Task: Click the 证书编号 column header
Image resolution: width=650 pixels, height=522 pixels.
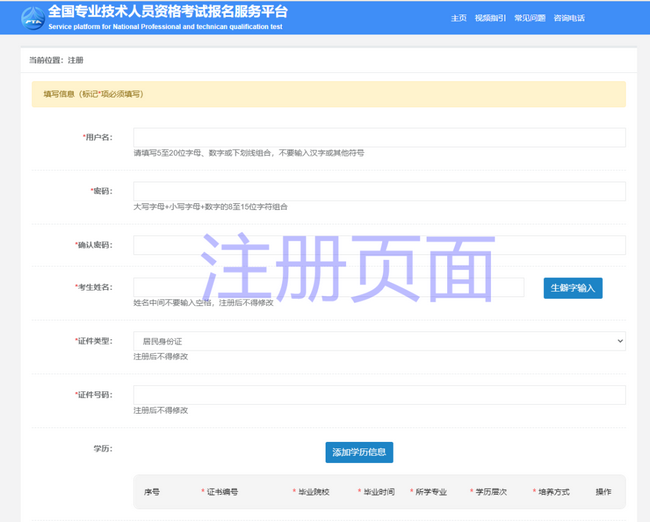Action: pyautogui.click(x=223, y=492)
